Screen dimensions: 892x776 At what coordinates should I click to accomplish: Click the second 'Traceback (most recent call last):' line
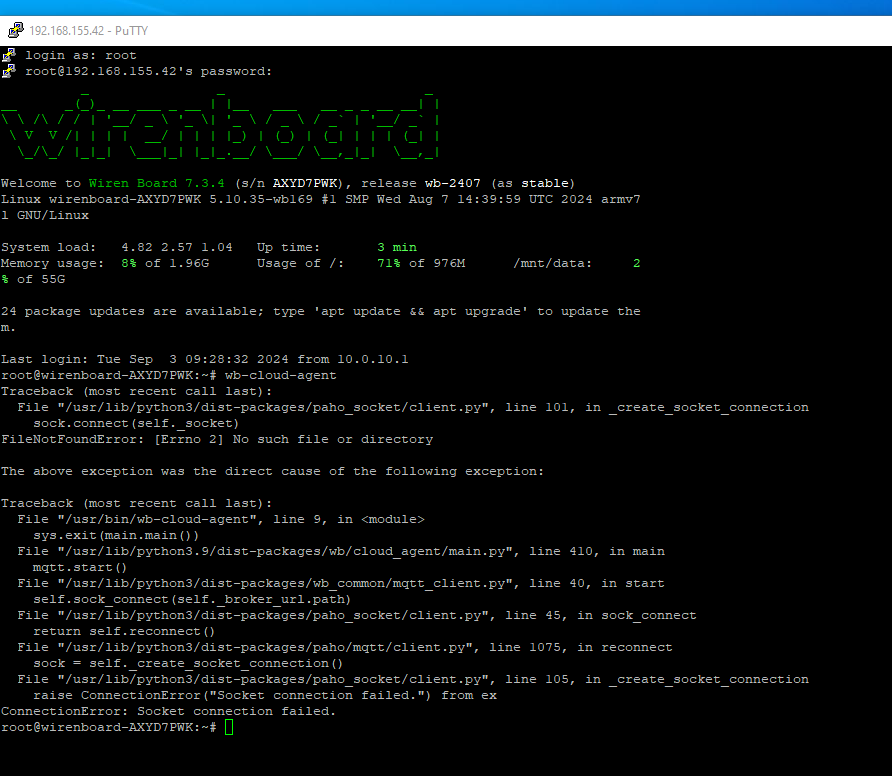137,503
